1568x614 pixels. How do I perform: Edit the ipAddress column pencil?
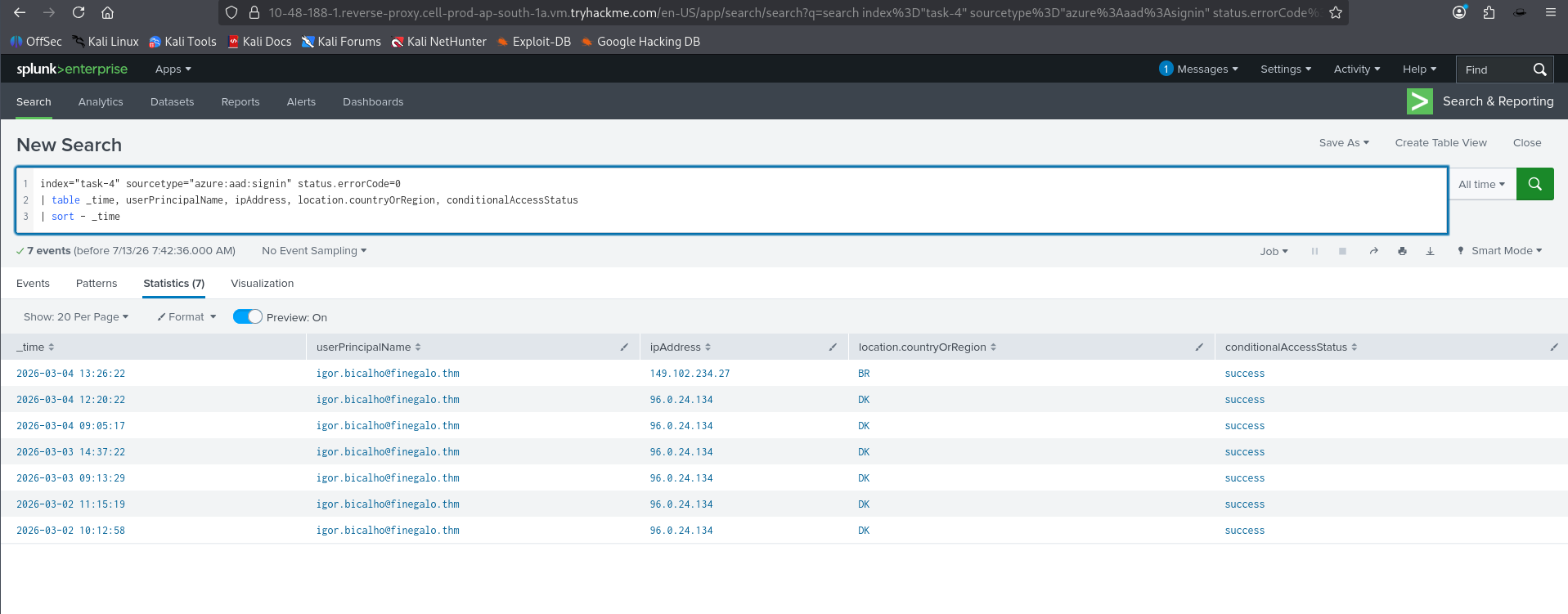[833, 347]
